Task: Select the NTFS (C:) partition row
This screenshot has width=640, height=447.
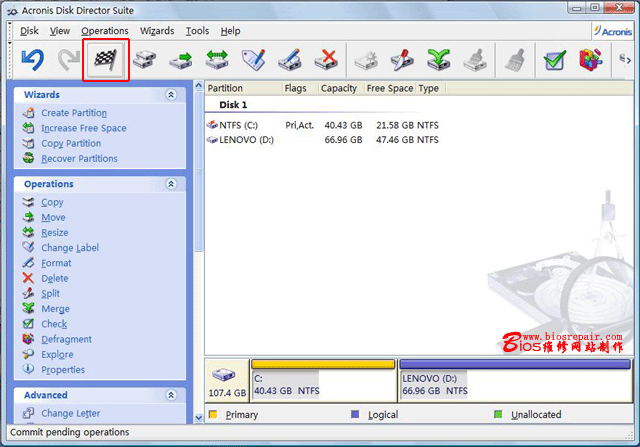Action: coord(323,125)
